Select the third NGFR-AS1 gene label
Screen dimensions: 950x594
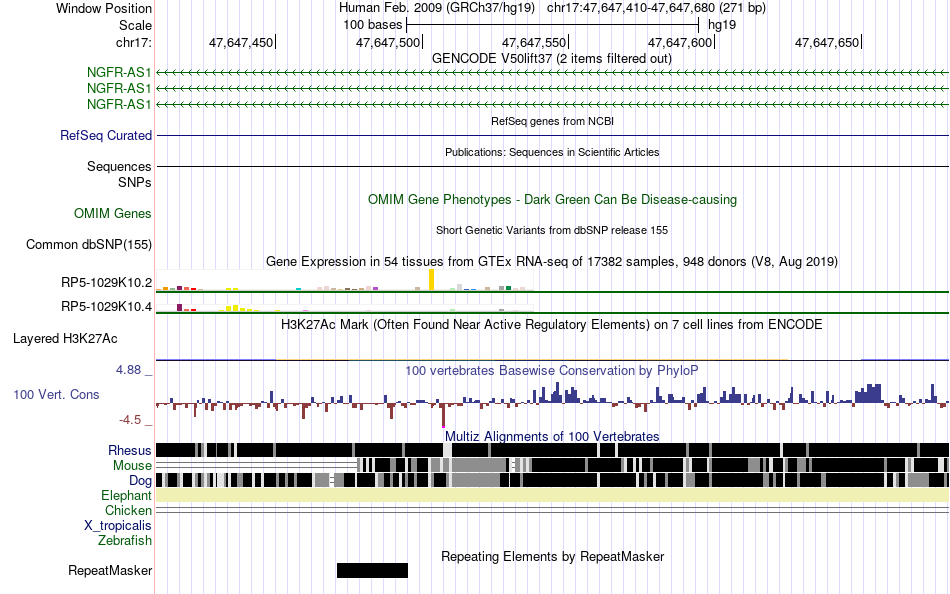[119, 104]
